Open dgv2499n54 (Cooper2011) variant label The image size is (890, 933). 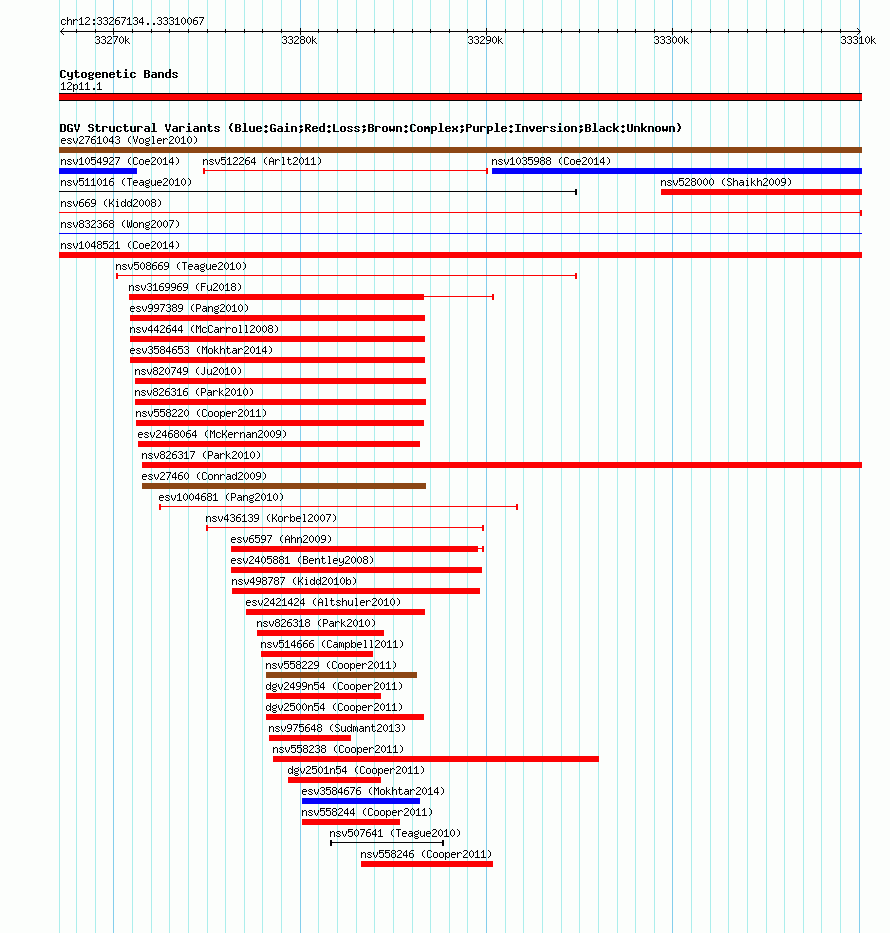pyautogui.click(x=334, y=687)
